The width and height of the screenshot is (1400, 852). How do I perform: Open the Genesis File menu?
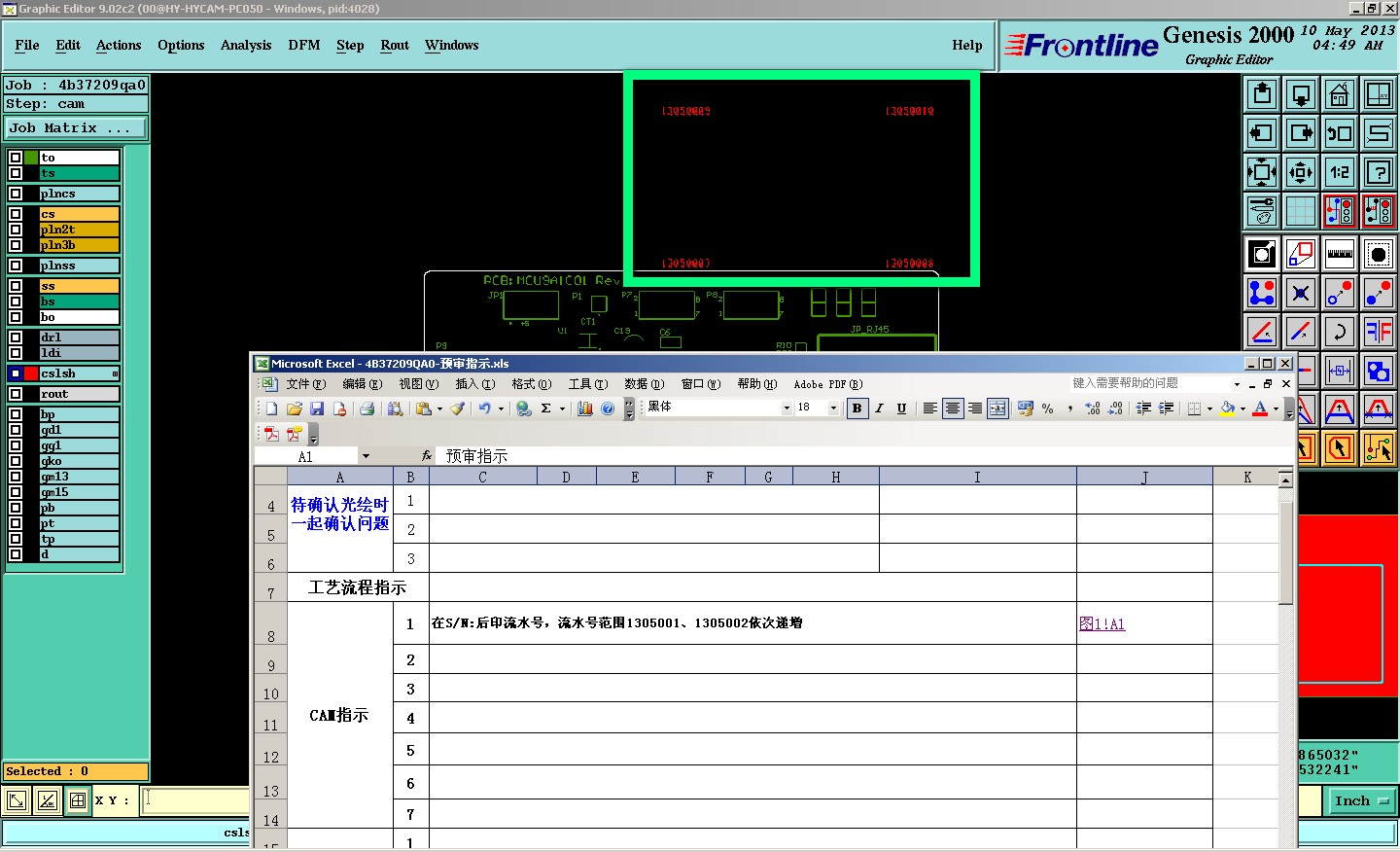[x=27, y=45]
